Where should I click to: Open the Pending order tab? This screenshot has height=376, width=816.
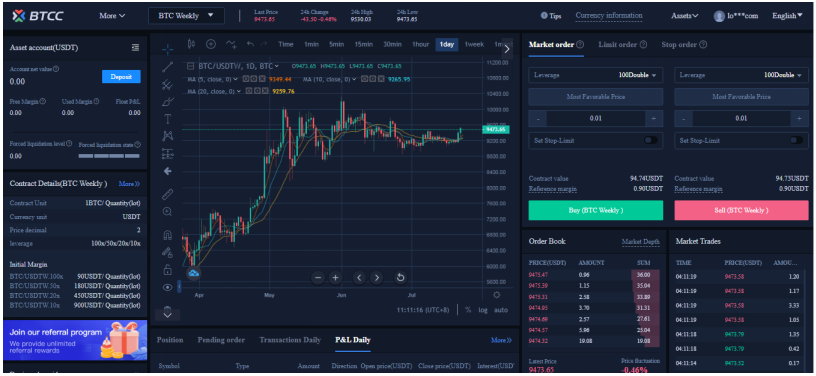pos(221,340)
